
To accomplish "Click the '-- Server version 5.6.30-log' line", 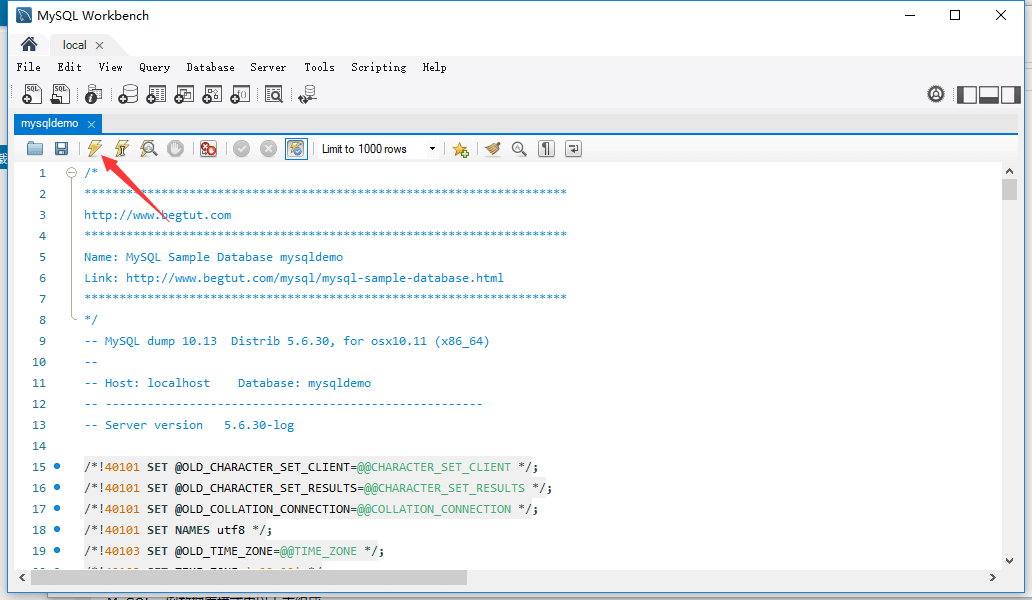I will (189, 425).
